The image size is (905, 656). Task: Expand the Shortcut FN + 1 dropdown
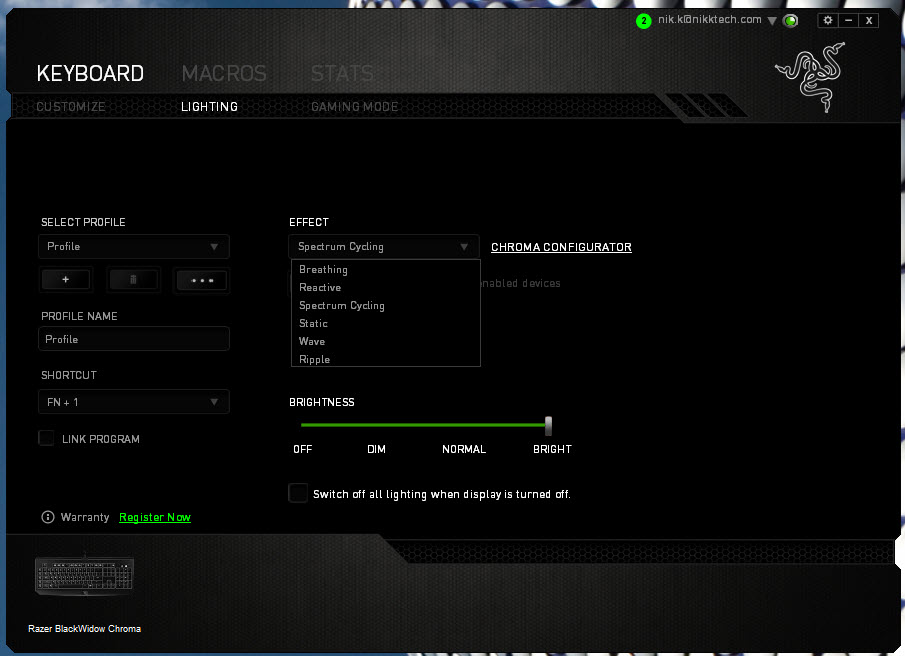click(134, 402)
